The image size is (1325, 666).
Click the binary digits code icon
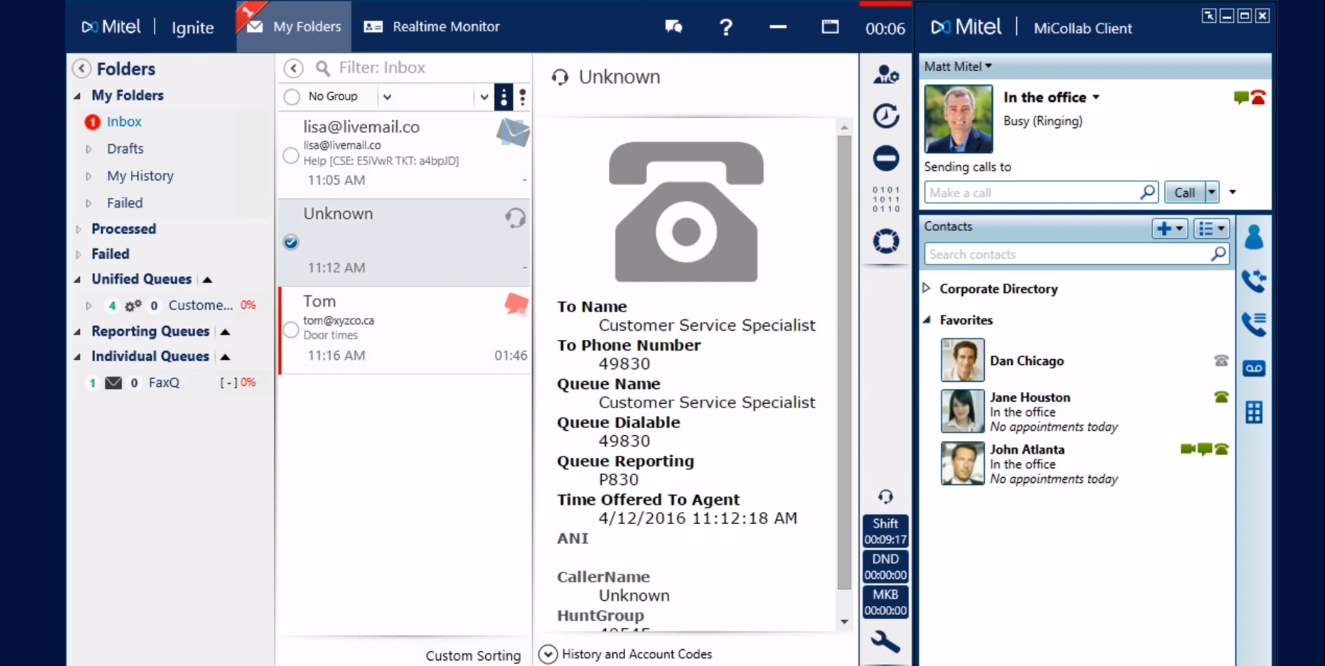(x=886, y=199)
